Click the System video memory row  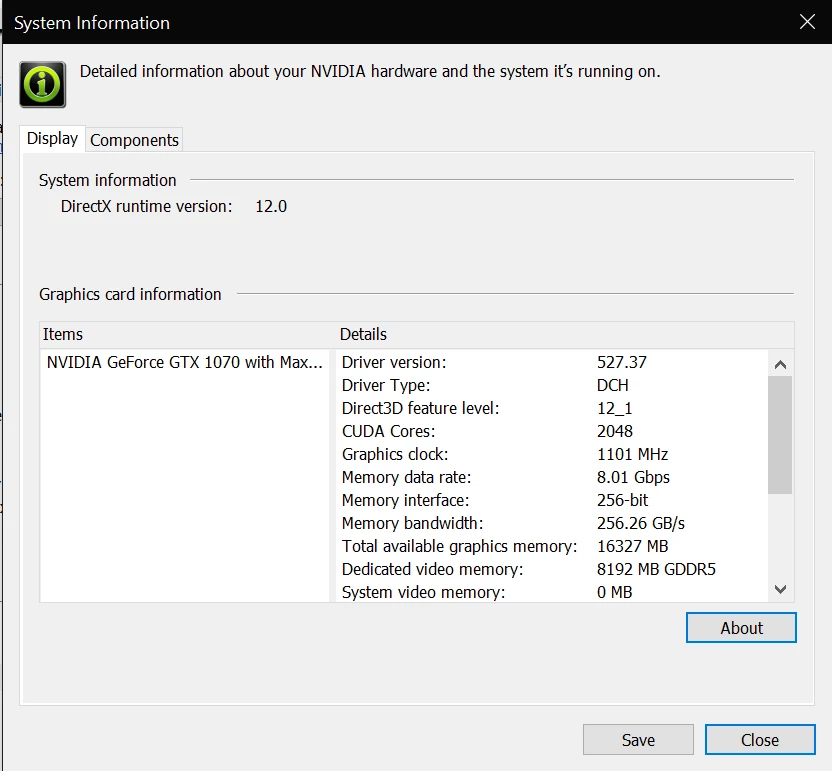(x=552, y=592)
